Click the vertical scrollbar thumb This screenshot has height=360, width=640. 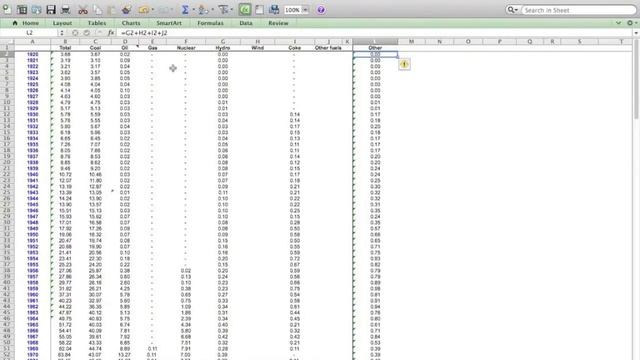636,80
